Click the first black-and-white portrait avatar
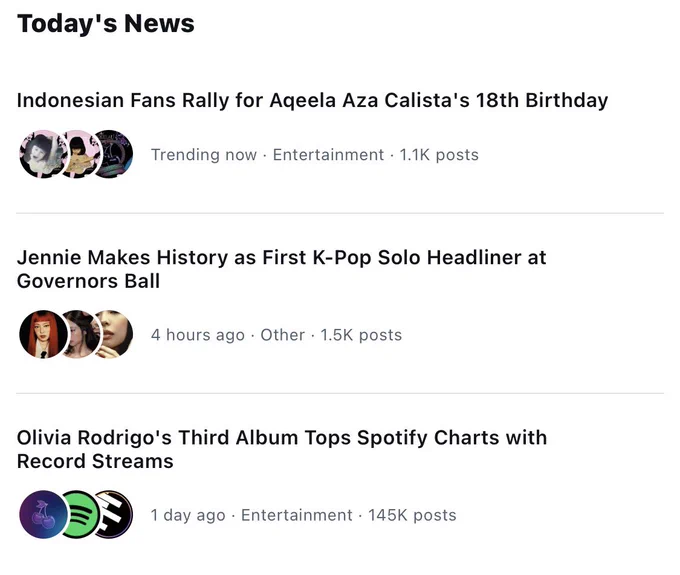The image size is (680, 575). point(43,154)
